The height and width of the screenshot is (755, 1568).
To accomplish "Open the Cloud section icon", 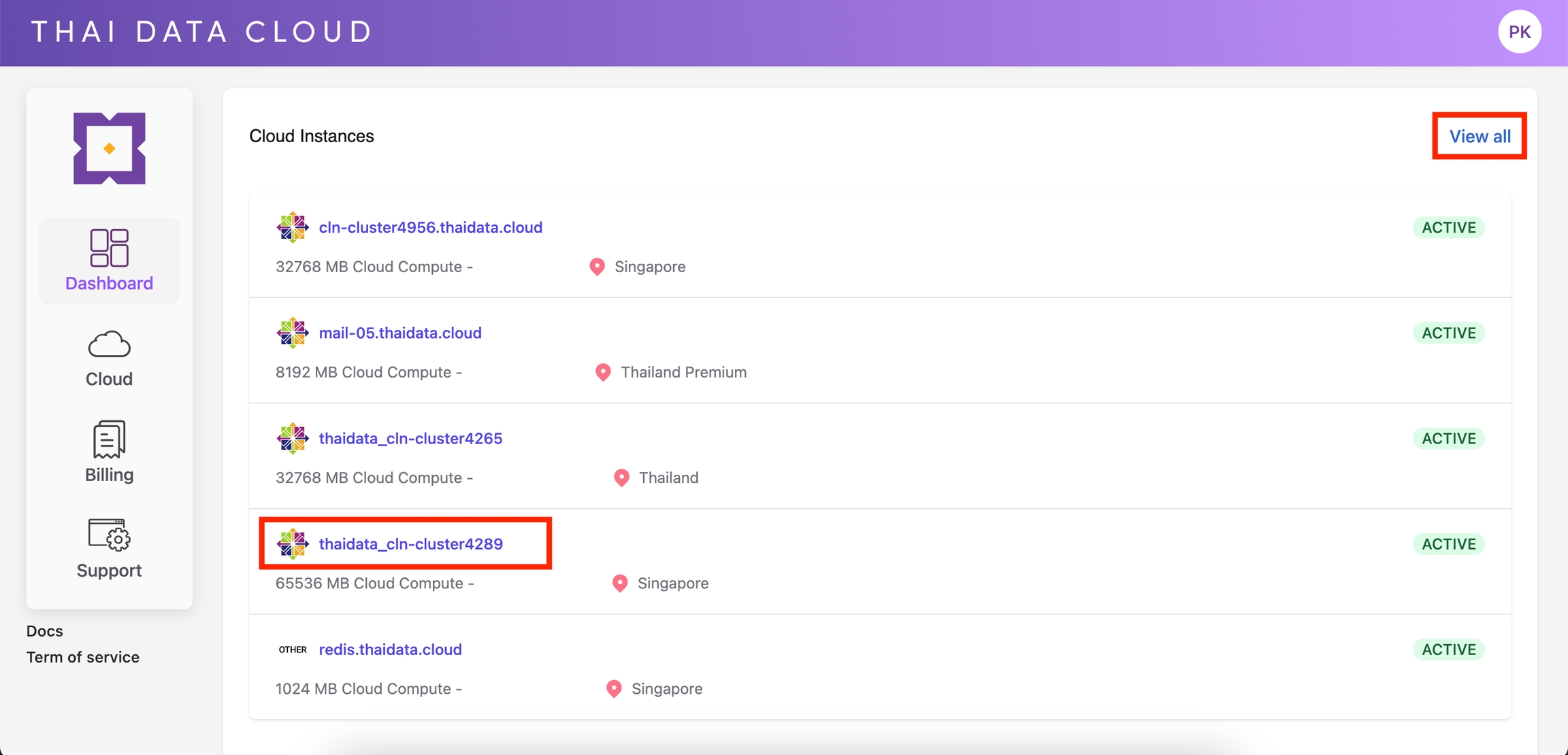I will [x=109, y=345].
